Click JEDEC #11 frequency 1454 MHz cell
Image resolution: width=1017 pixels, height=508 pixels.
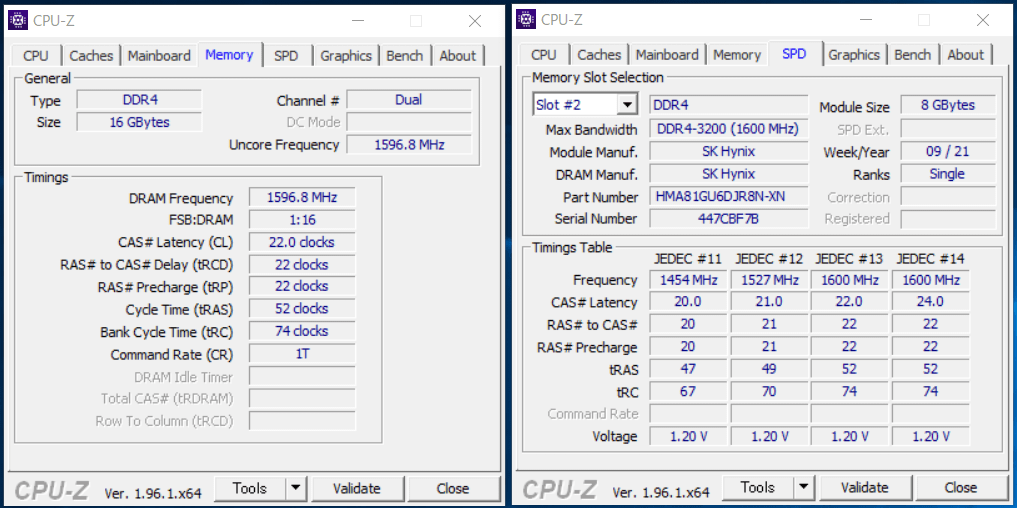tap(688, 280)
